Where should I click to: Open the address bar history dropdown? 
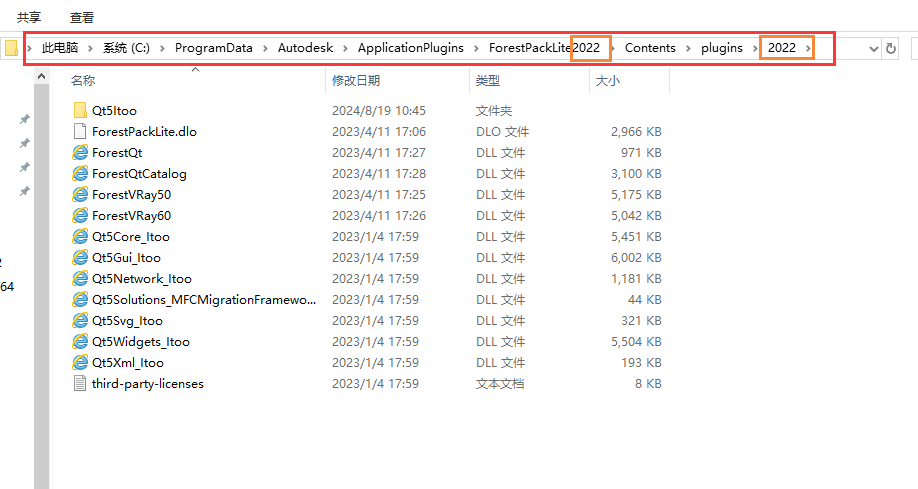tap(873, 48)
